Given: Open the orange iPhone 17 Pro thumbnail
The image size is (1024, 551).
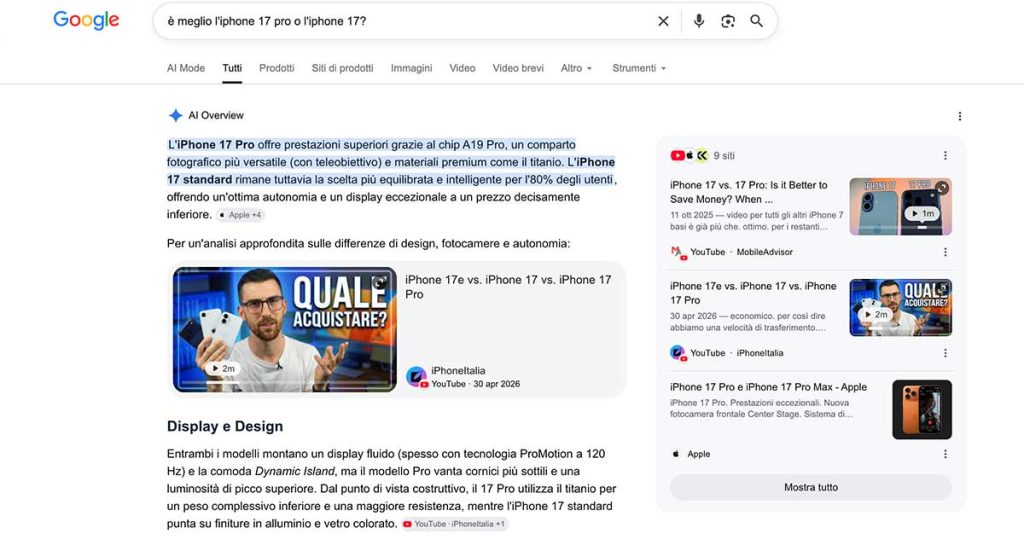Looking at the screenshot, I should [922, 409].
